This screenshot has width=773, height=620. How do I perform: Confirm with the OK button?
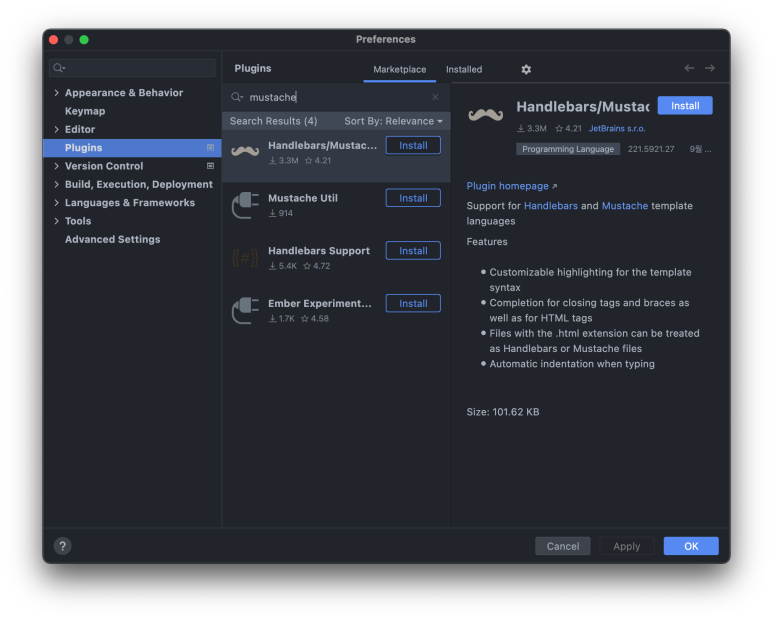click(691, 546)
